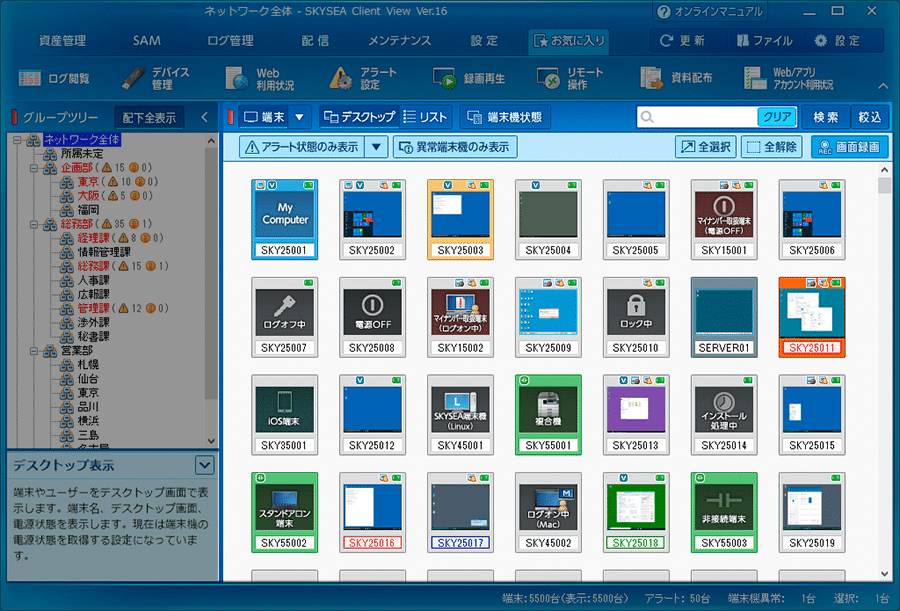Open メンテナンス menu

pos(399,41)
